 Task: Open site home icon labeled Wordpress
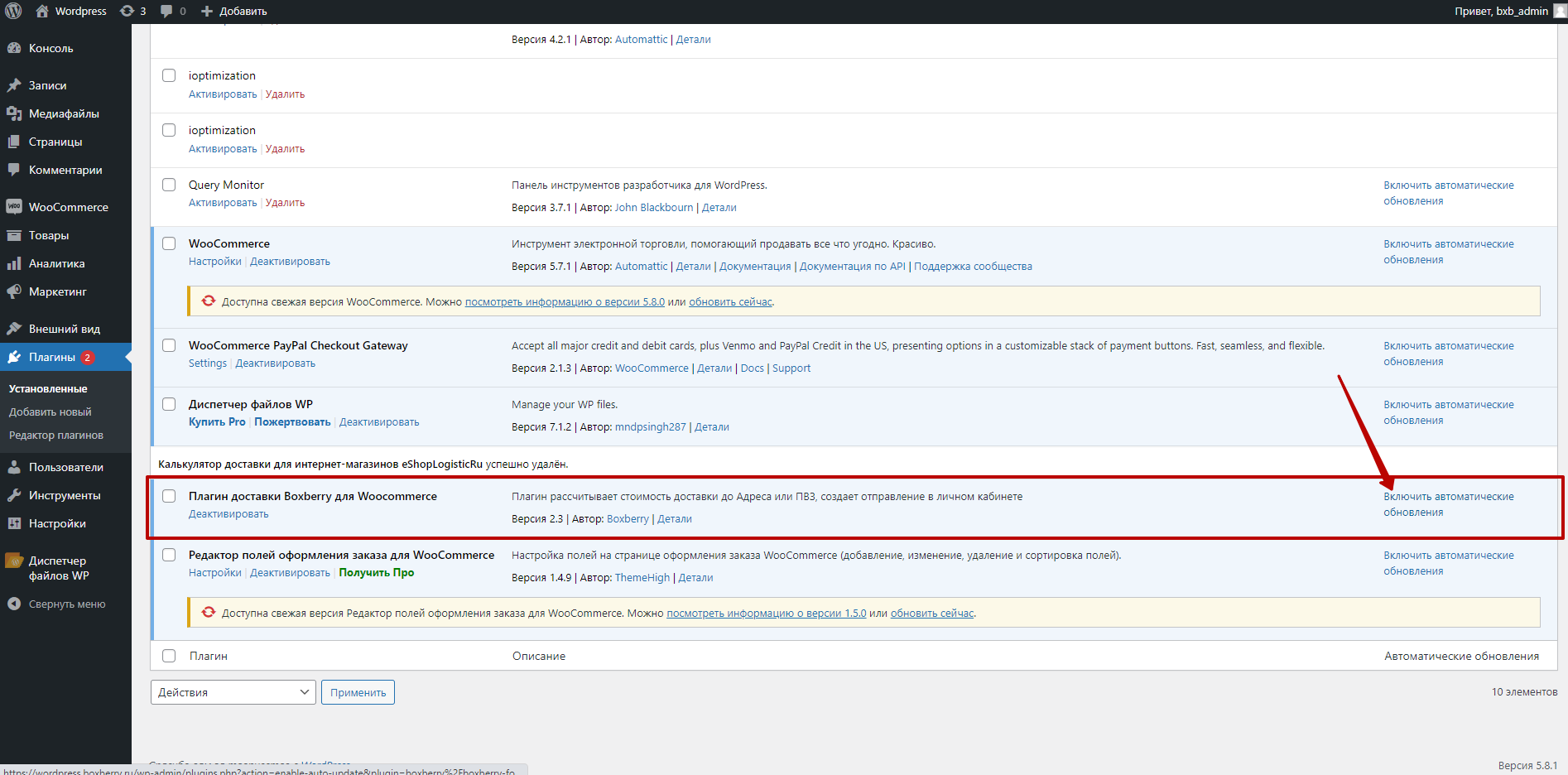(42, 11)
